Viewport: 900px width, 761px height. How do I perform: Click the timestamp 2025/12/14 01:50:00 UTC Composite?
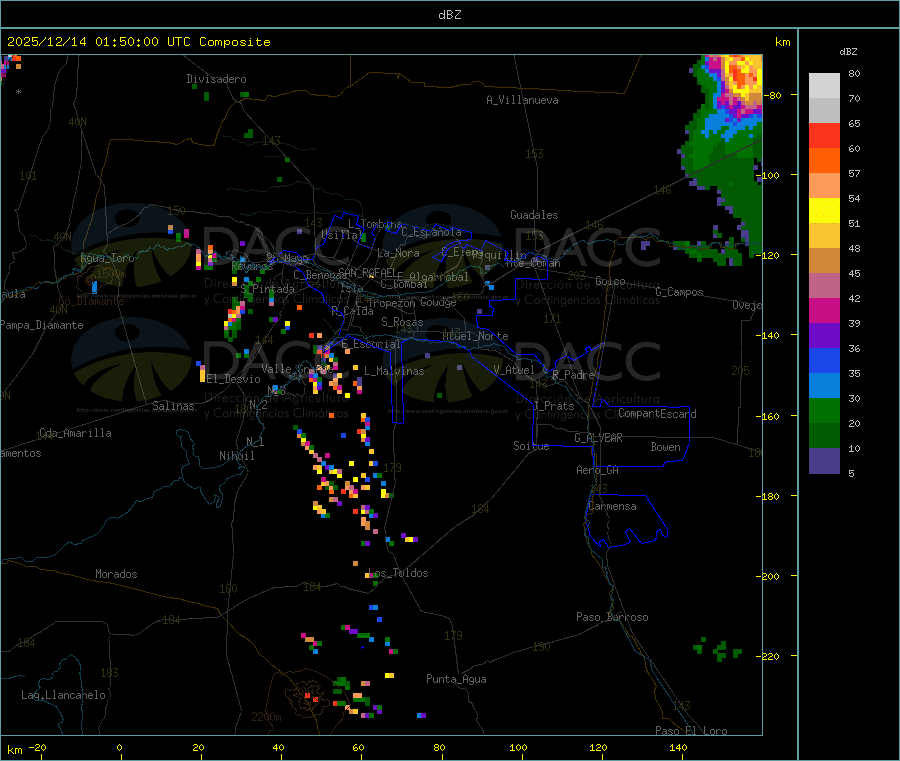(138, 42)
